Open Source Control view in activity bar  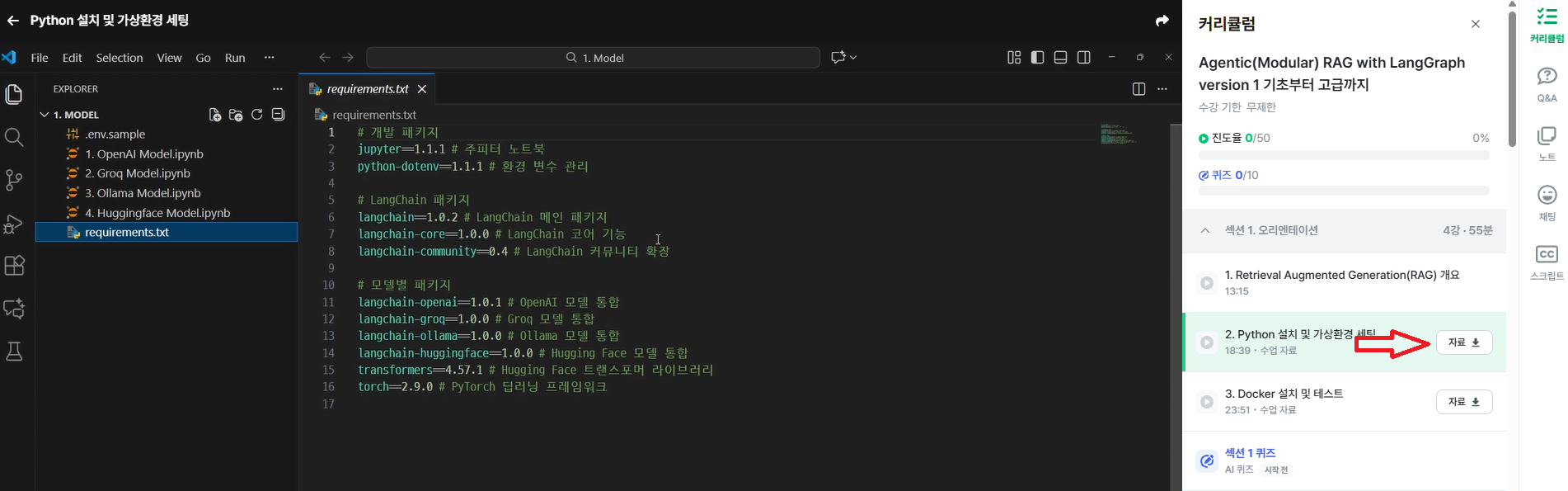pyautogui.click(x=14, y=180)
